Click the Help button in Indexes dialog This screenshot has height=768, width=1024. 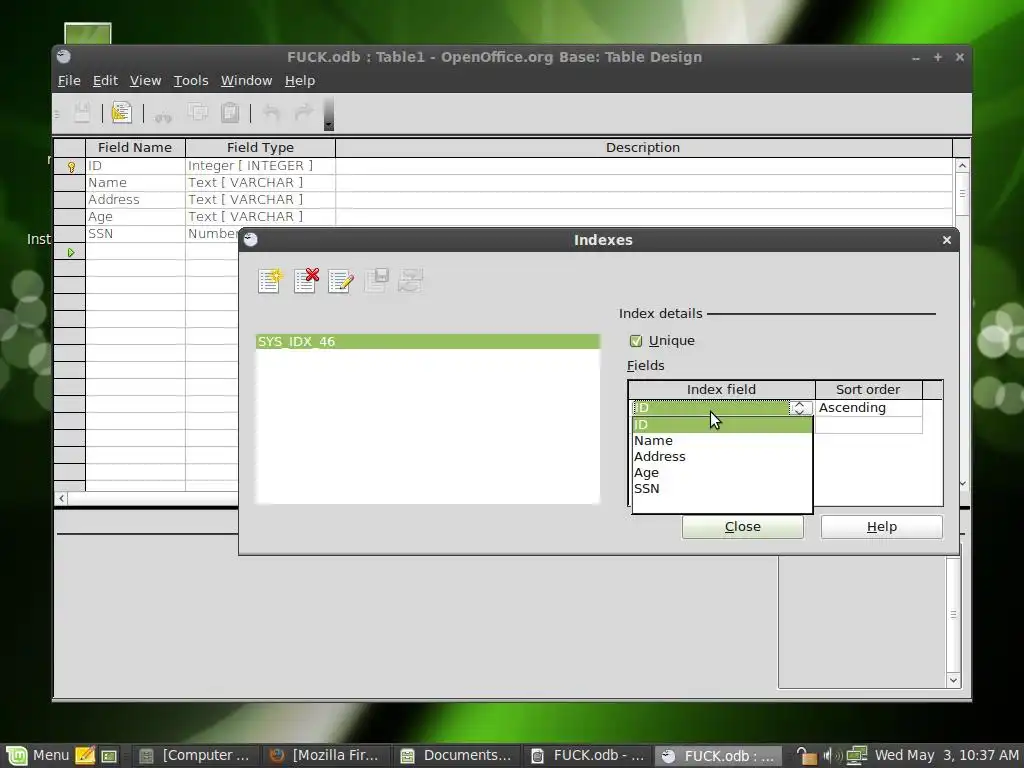[882, 527]
